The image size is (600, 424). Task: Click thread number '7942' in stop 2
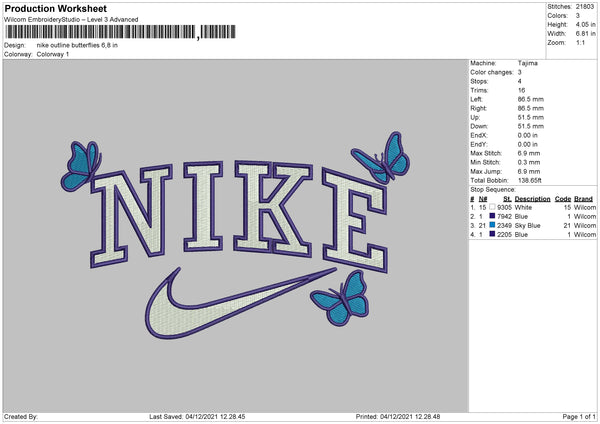click(x=504, y=216)
